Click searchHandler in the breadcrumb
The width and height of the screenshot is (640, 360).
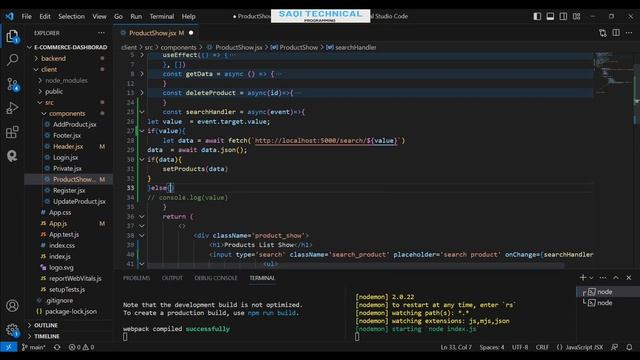[x=356, y=47]
